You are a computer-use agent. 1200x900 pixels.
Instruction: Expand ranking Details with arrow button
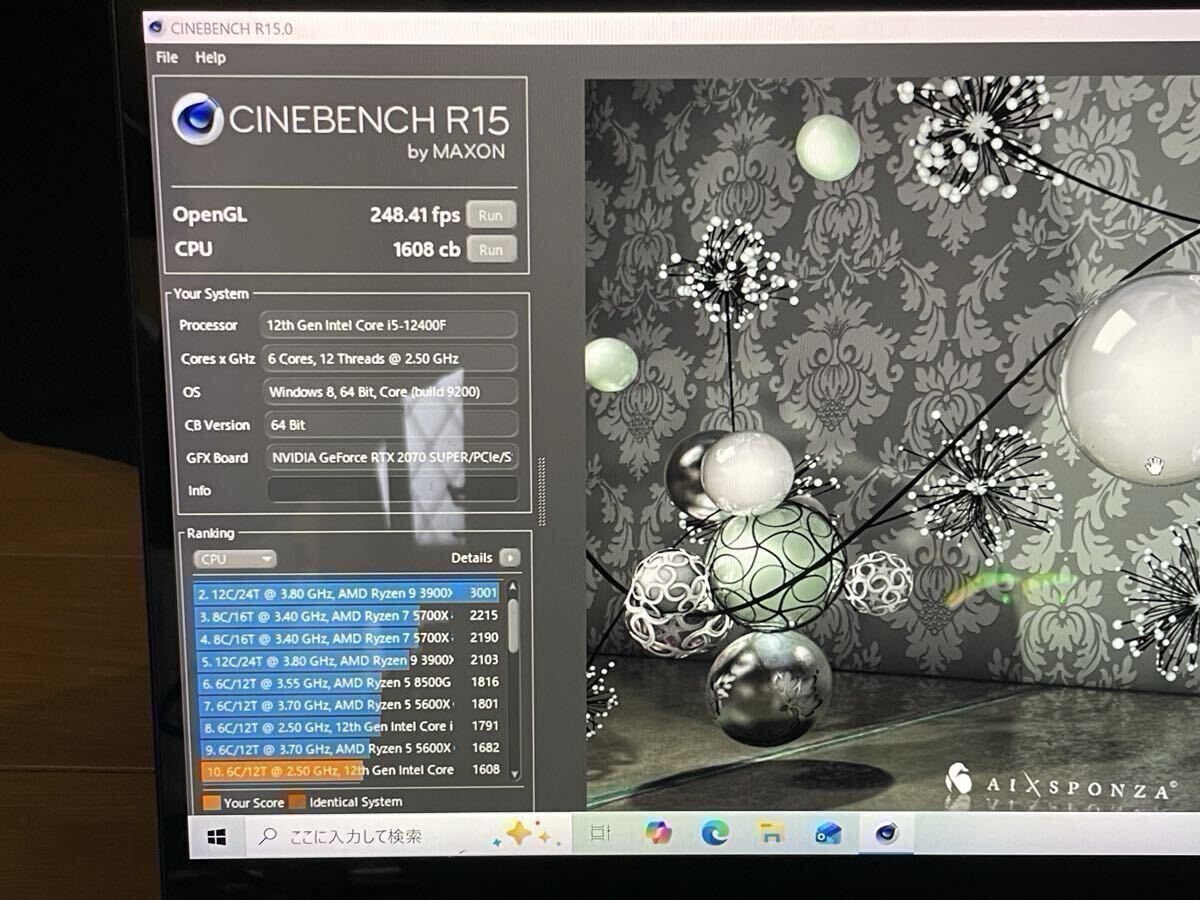510,558
